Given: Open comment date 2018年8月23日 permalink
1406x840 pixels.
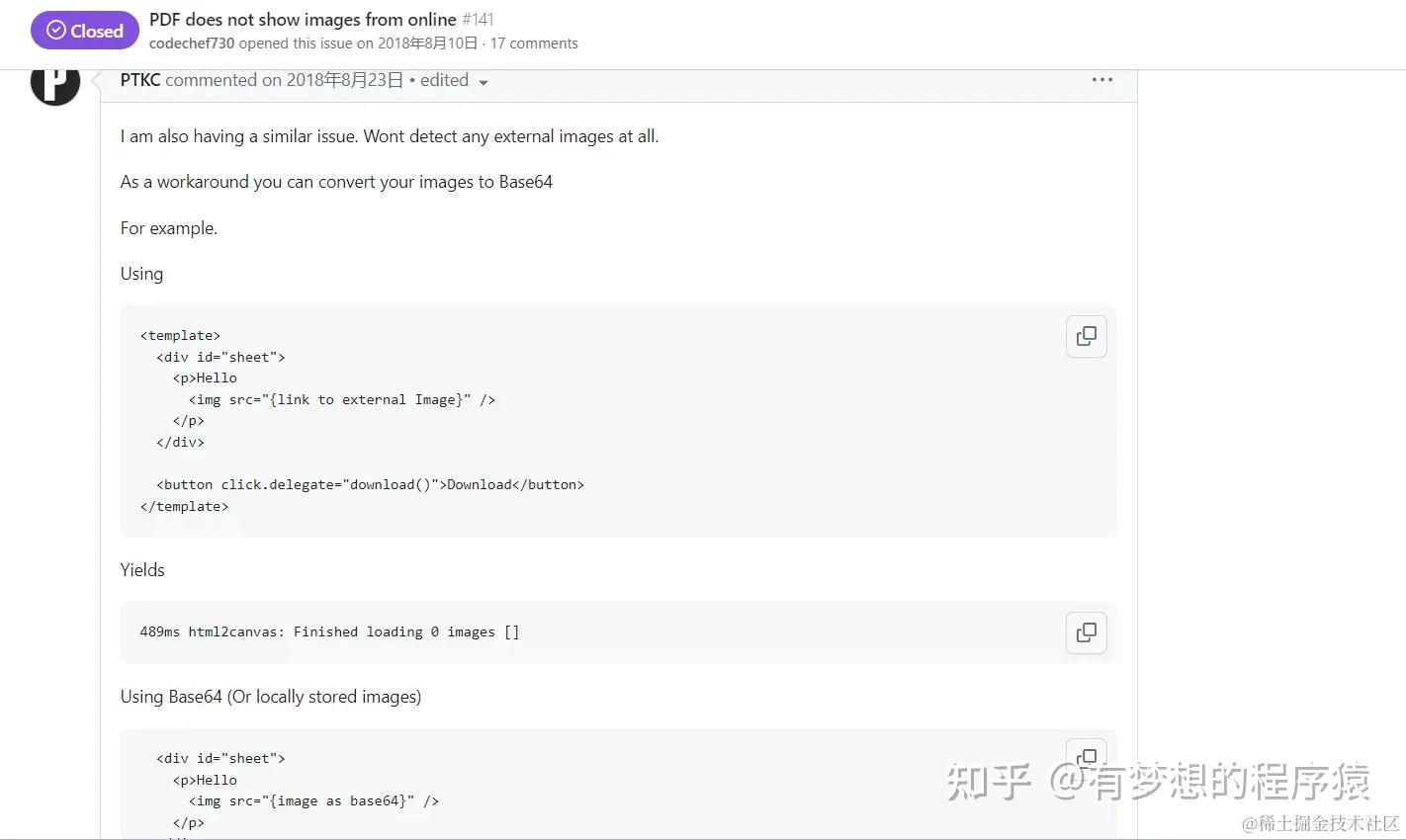Looking at the screenshot, I should click(x=345, y=80).
